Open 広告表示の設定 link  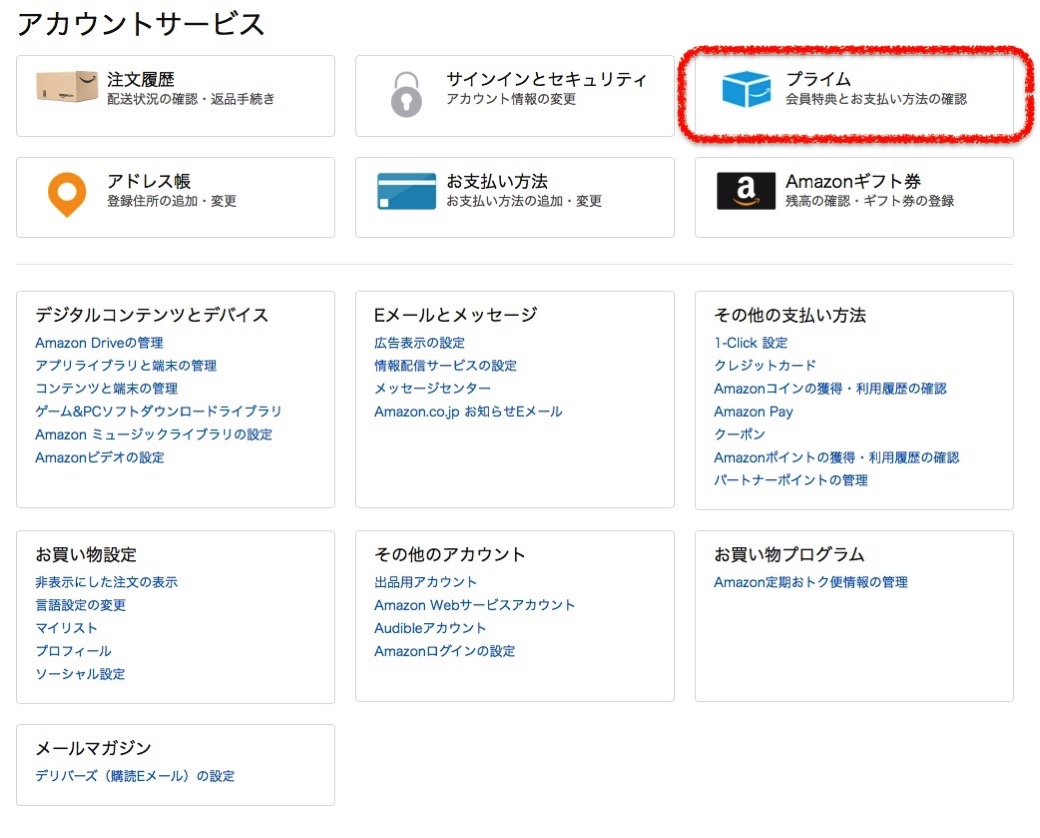coord(420,343)
